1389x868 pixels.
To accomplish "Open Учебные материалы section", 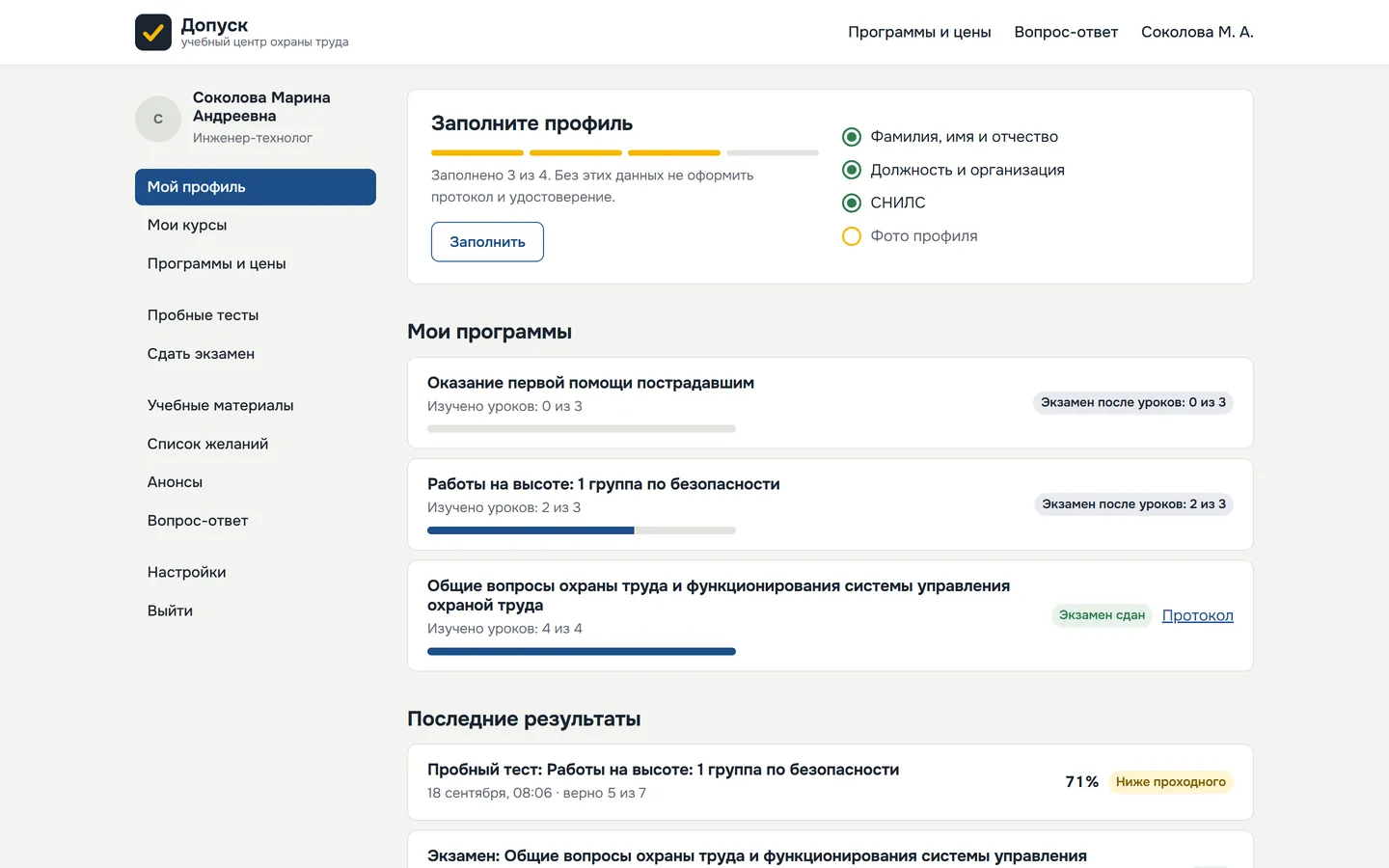I will pyautogui.click(x=256, y=405).
